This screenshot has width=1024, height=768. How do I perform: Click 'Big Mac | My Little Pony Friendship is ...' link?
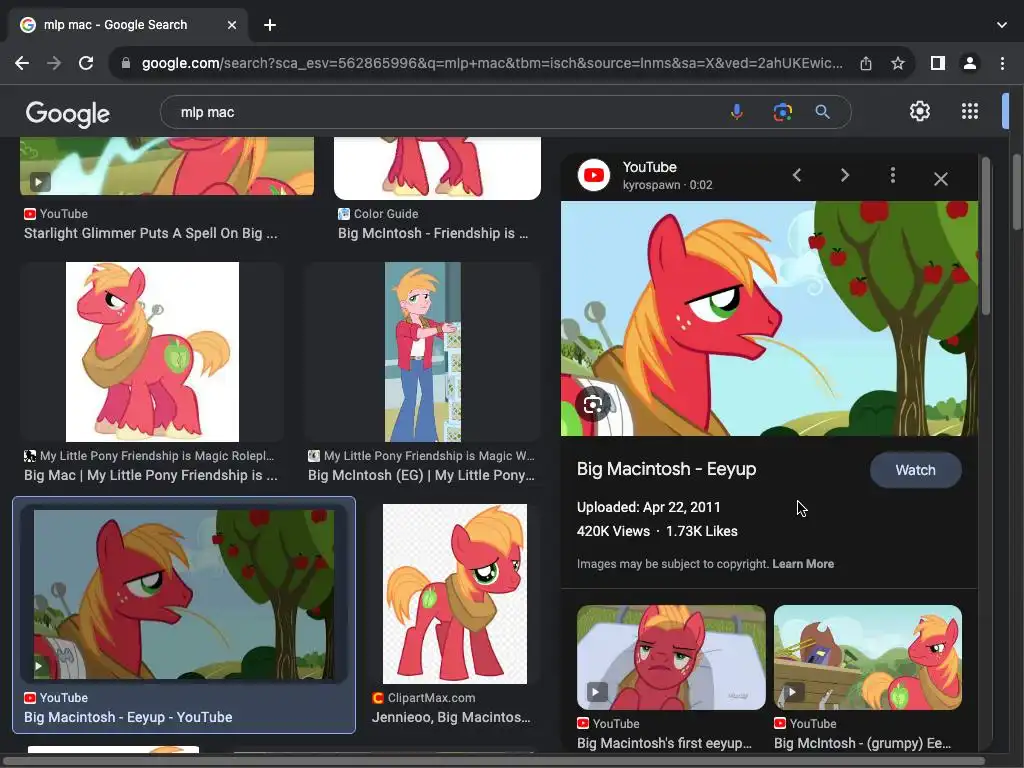tap(151, 475)
